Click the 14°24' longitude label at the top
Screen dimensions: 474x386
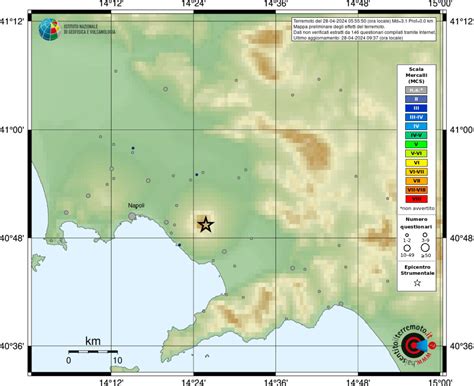tap(194, 4)
